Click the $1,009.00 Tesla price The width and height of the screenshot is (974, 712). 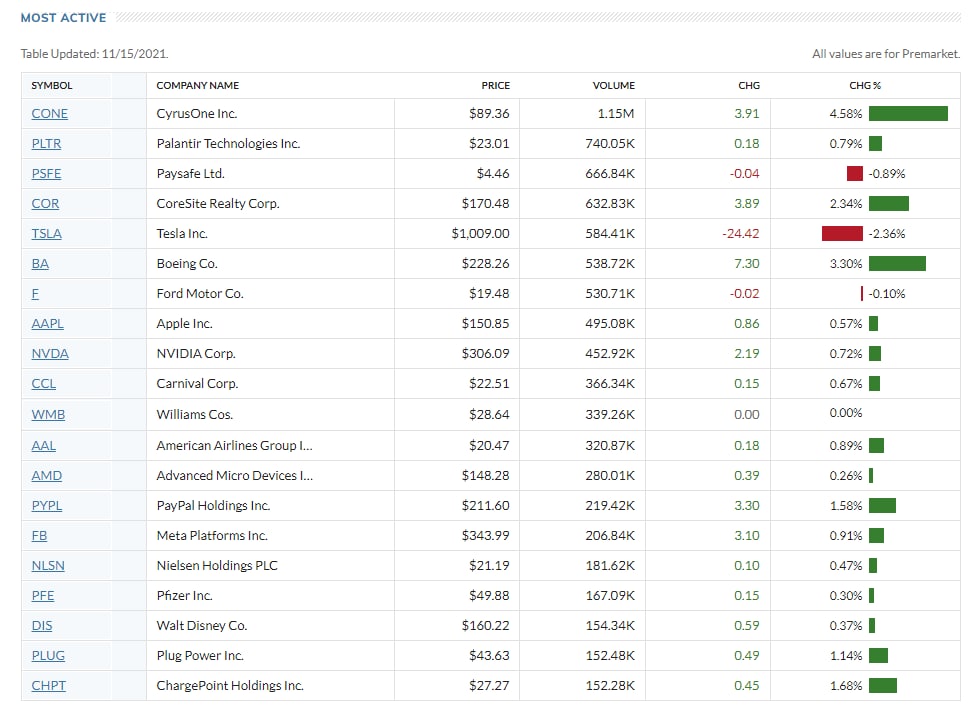[480, 234]
